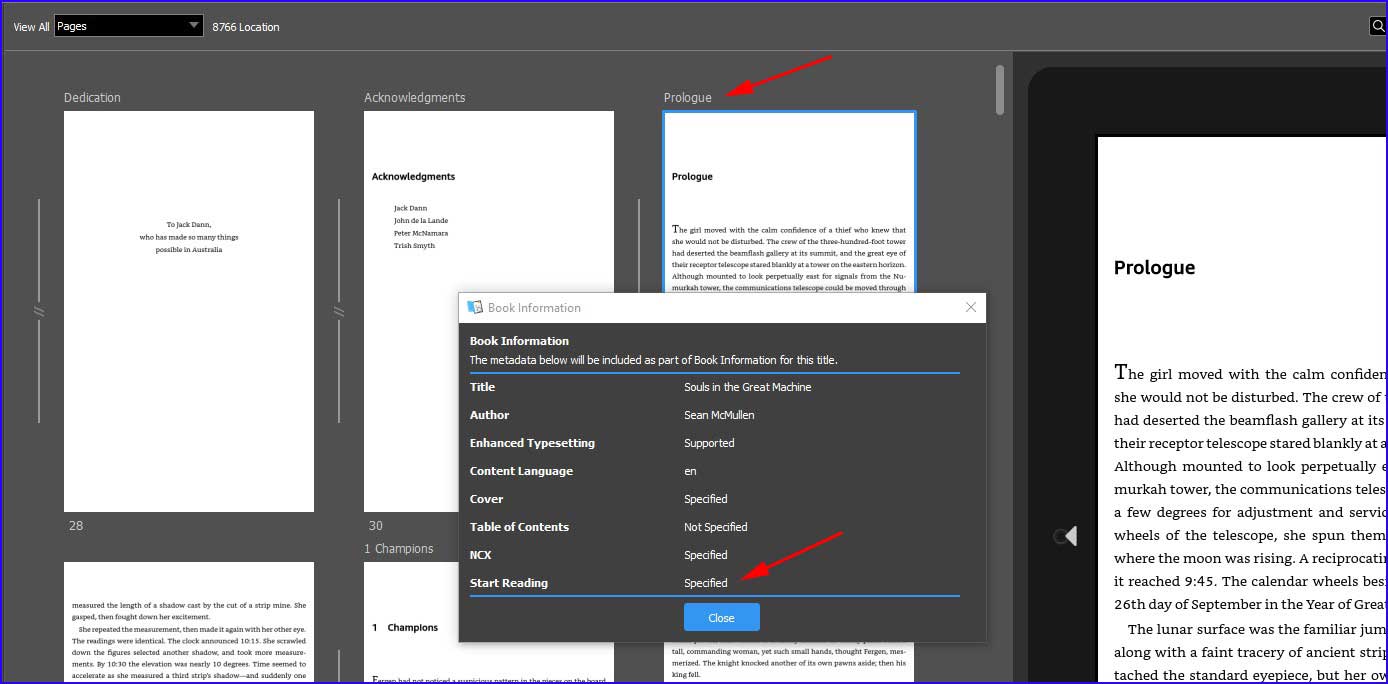1388x684 pixels.
Task: Click the 'Author' field label
Action: pos(490,415)
